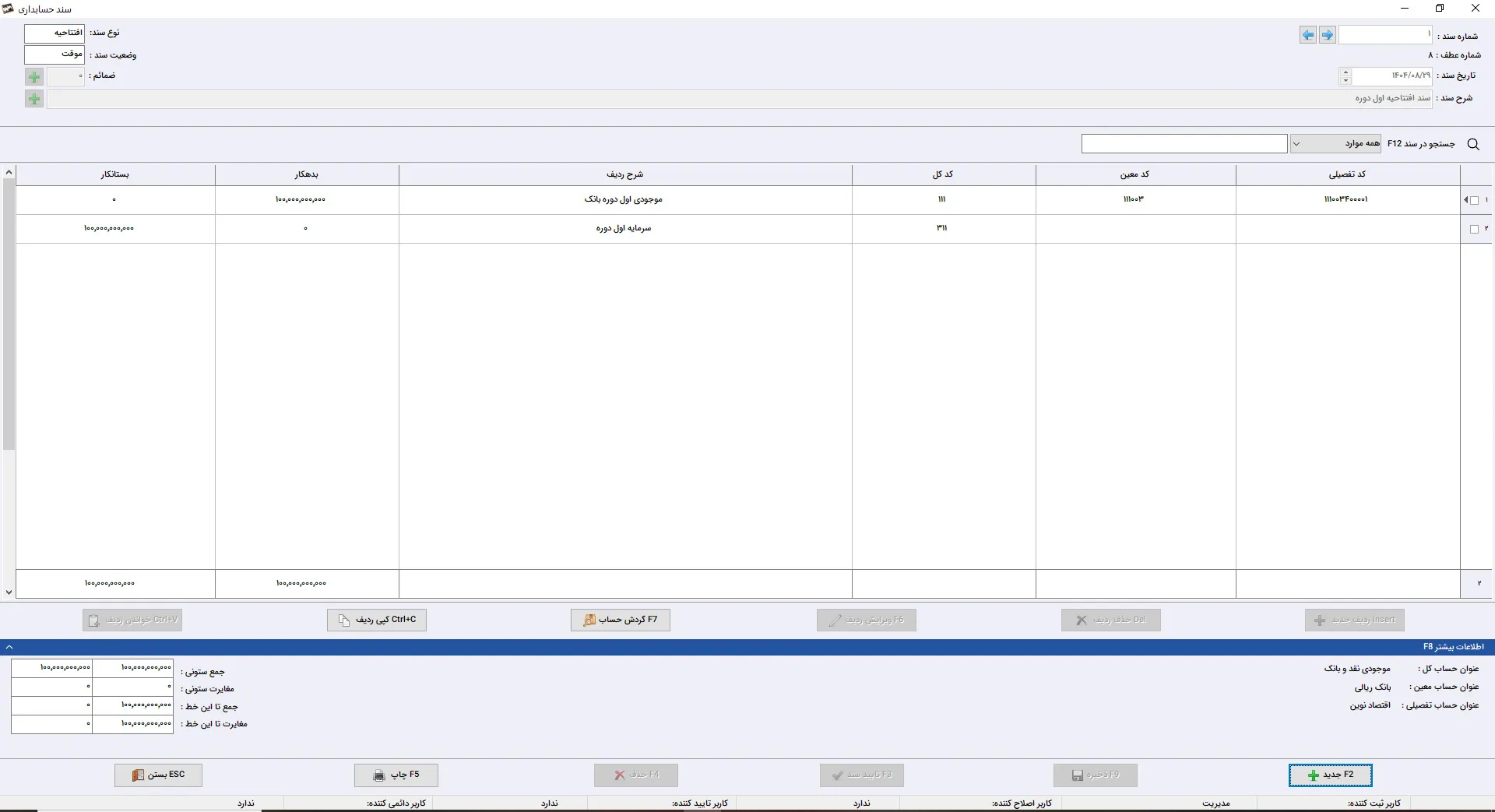Image resolution: width=1495 pixels, height=812 pixels.
Task: Decrease the تاریخ سند date with the down spinner
Action: tap(1345, 80)
